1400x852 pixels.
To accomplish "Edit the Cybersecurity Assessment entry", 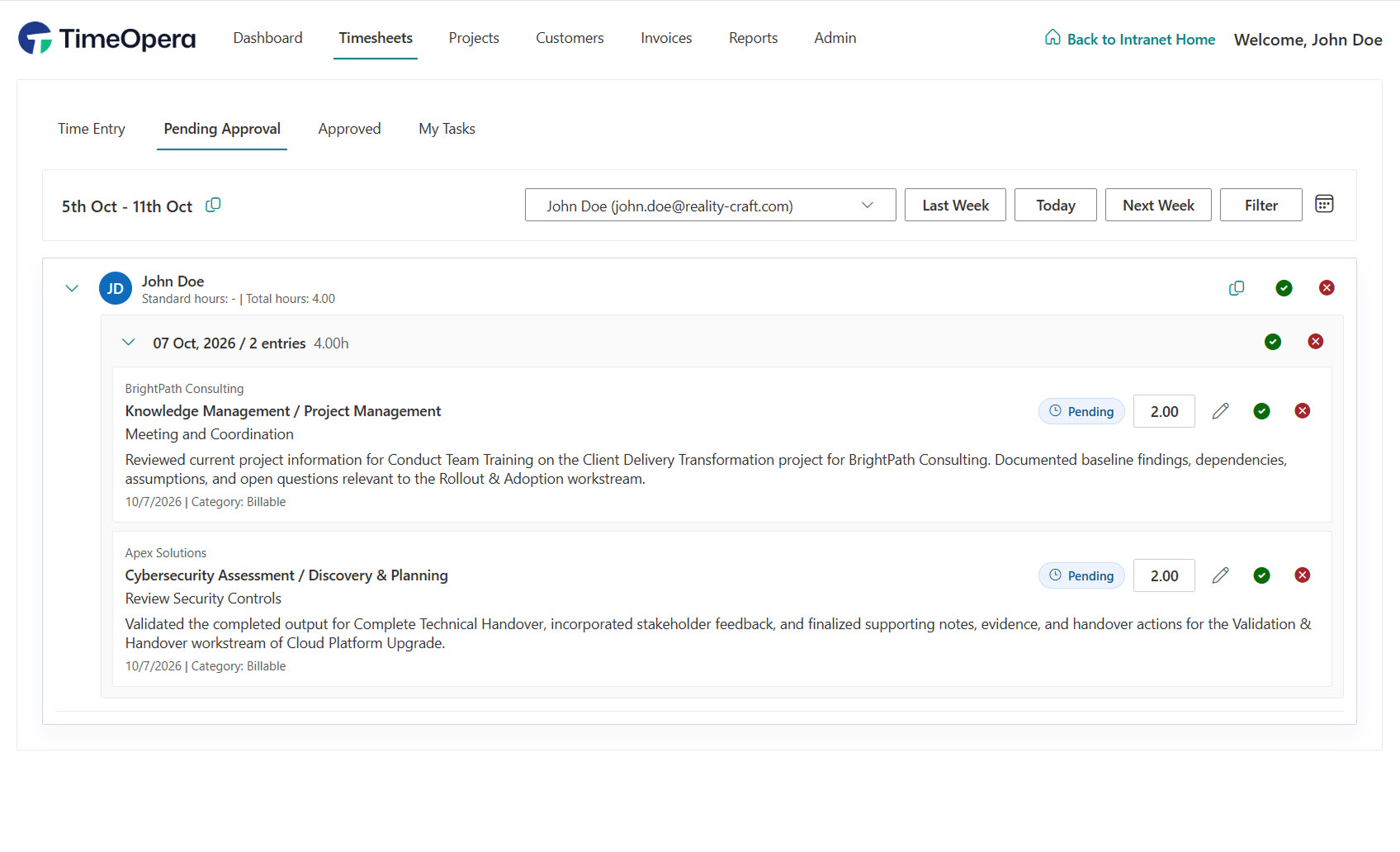I will pos(1220,575).
